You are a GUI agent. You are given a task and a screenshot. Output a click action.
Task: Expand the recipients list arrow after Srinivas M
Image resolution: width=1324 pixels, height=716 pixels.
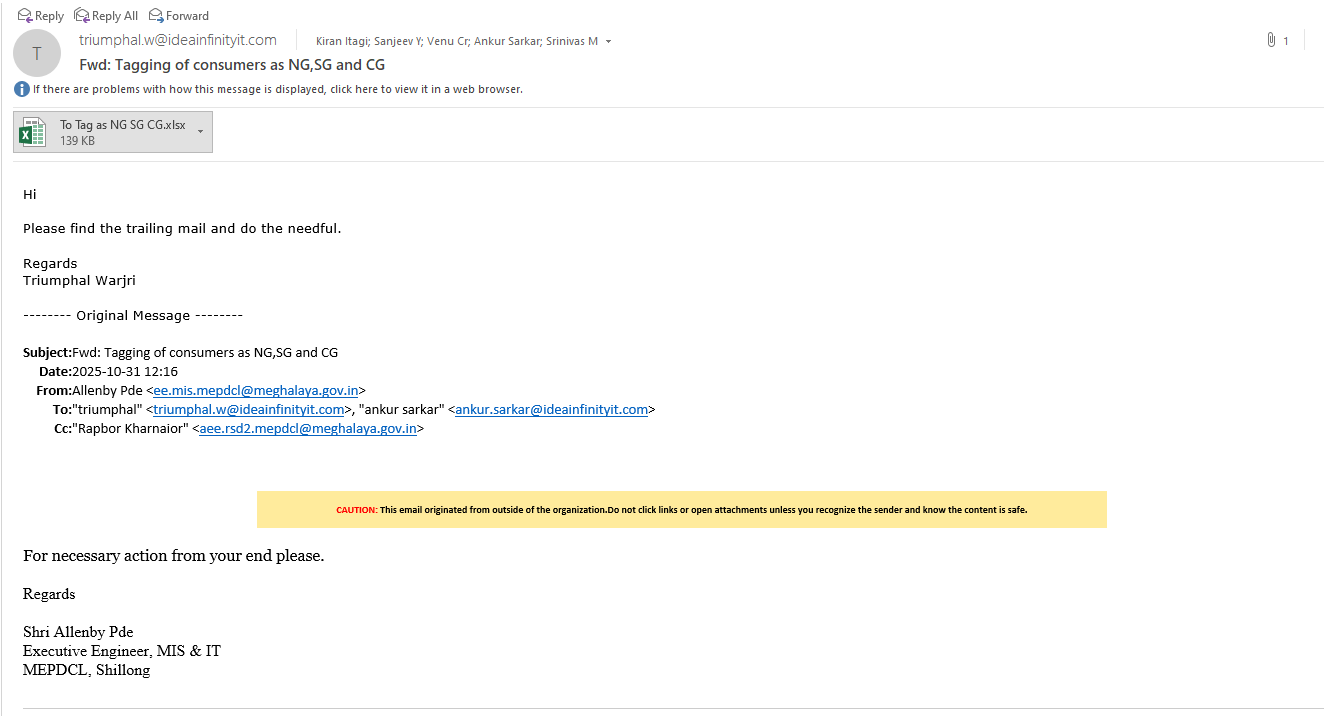608,42
